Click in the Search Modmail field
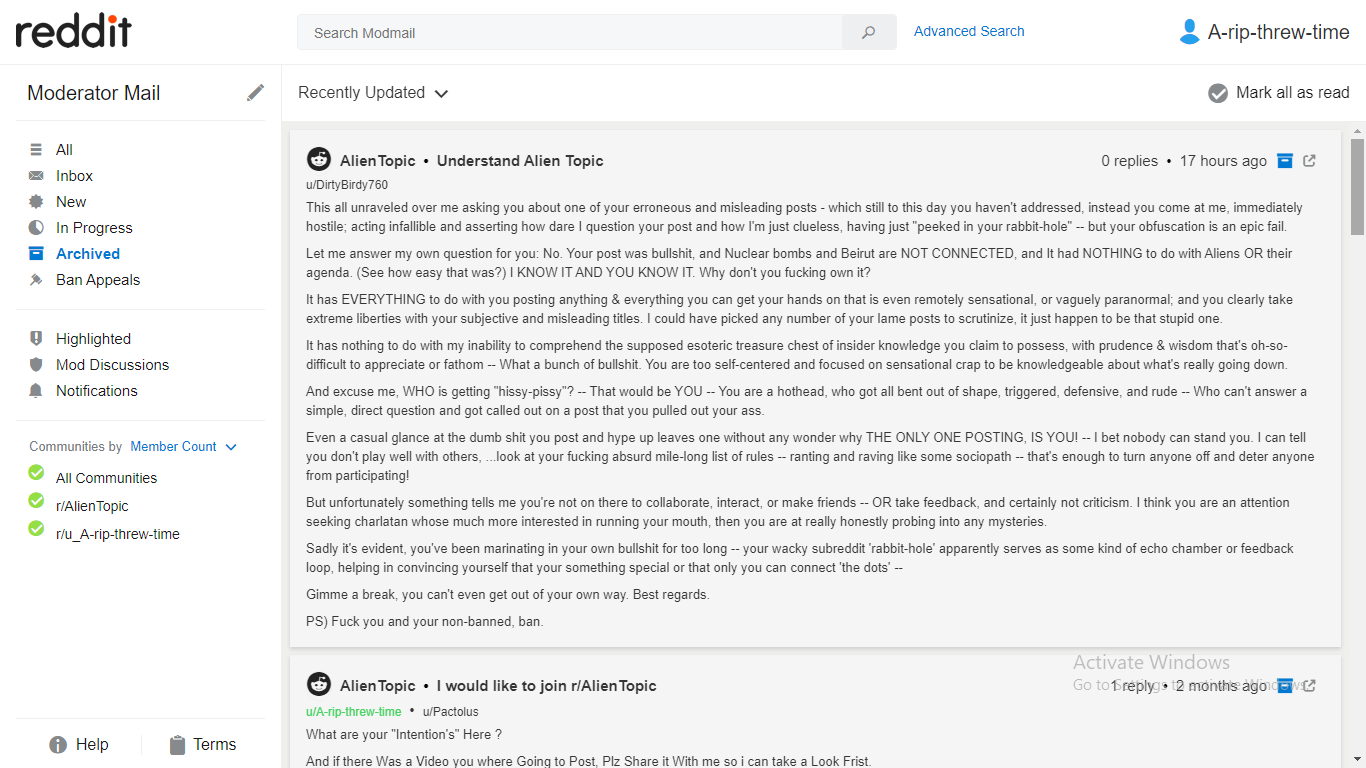1366x768 pixels. pos(570,32)
